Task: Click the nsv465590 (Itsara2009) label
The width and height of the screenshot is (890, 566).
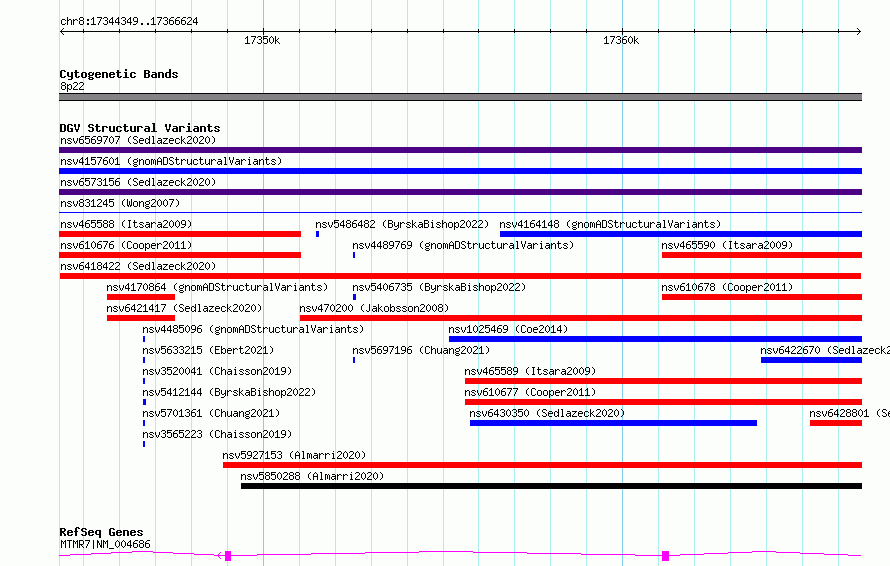Action: (727, 245)
